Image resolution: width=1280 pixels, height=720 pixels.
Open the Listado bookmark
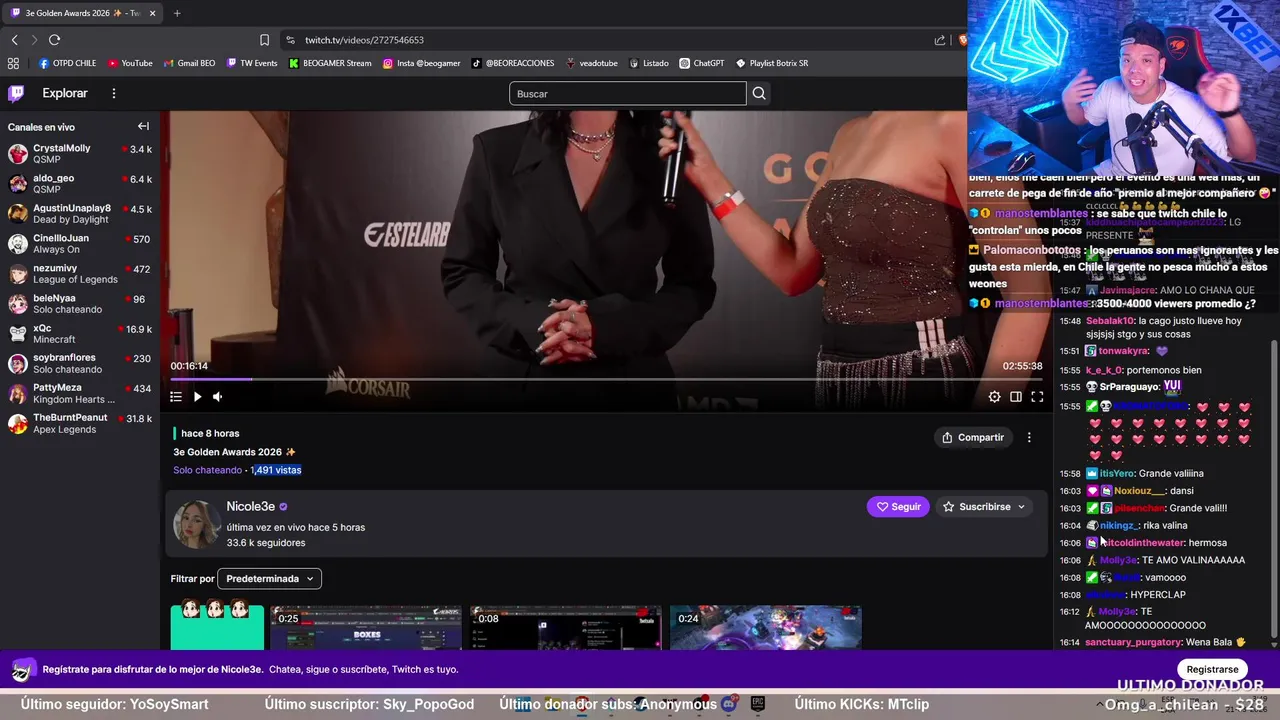(649, 63)
